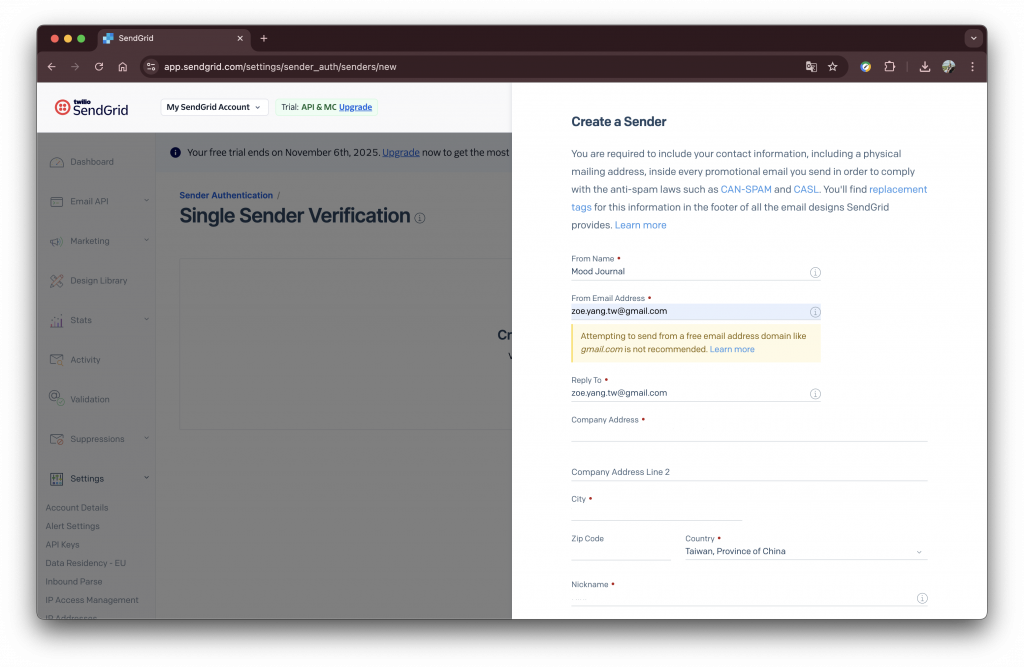Click the browser reload icon

[99, 67]
